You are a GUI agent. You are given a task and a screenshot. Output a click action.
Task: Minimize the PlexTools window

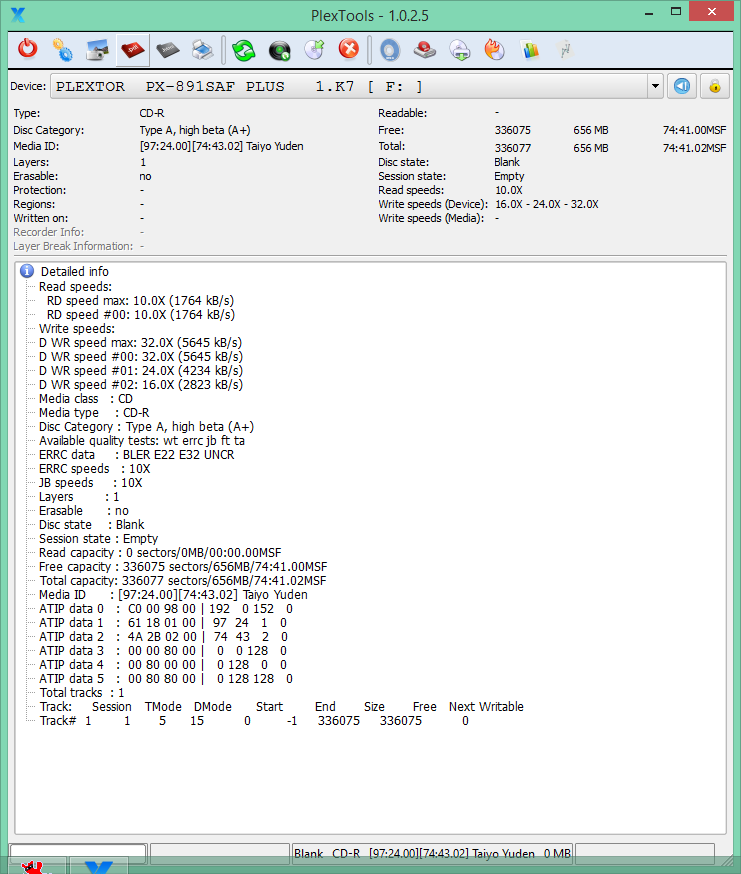[x=648, y=12]
